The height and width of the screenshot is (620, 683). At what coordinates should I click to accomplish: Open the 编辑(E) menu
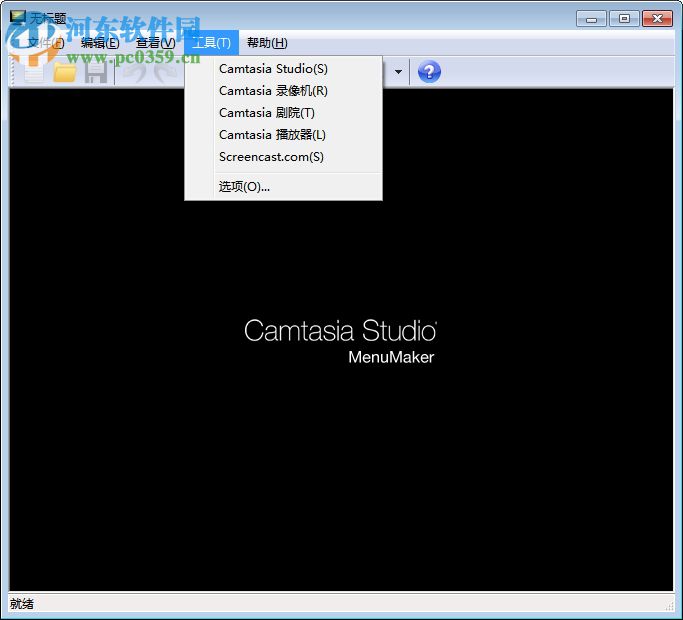[x=100, y=43]
